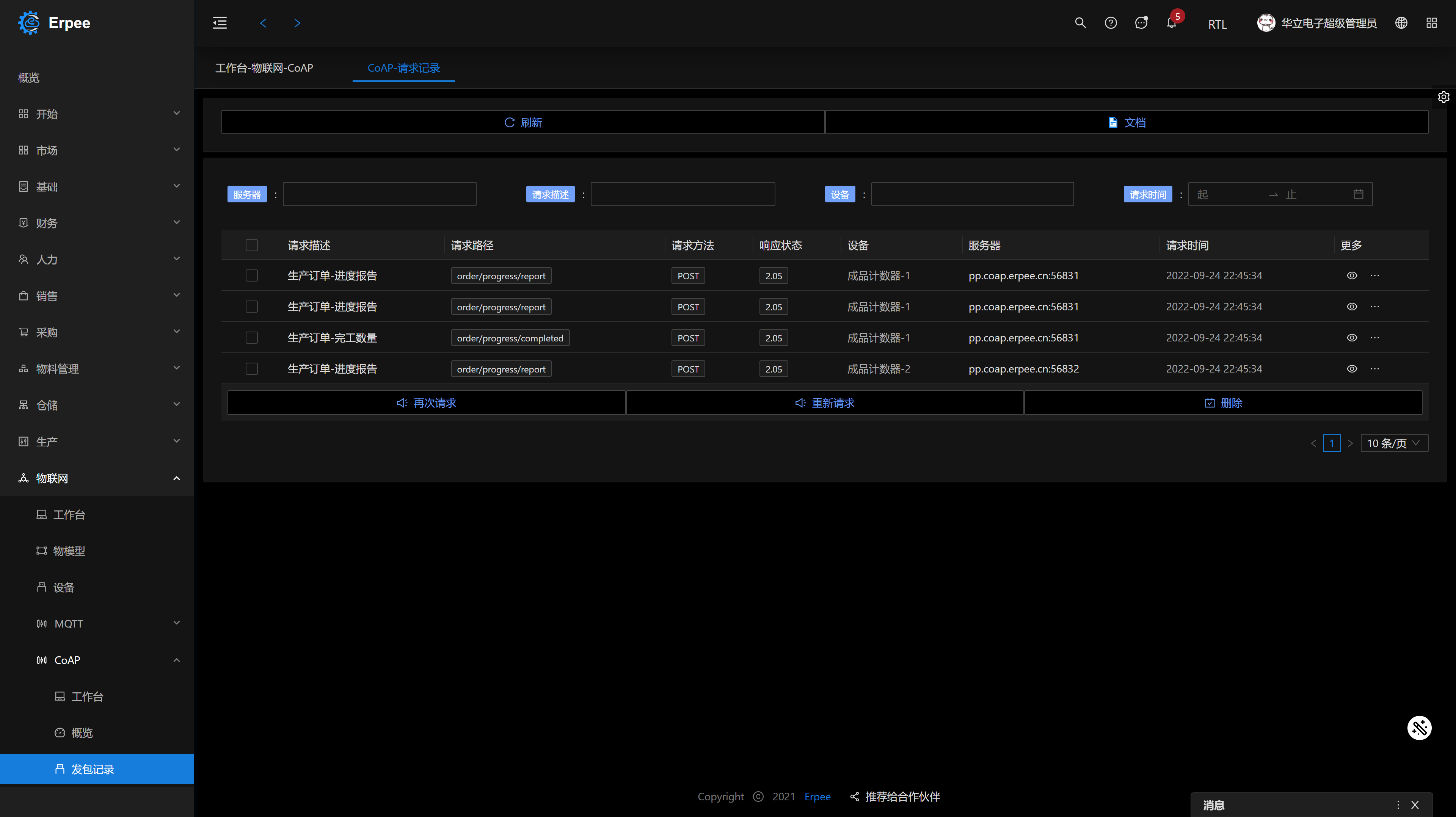Viewport: 1456px width, 817px height.
Task: Open page settings gear icon
Action: pyautogui.click(x=1443, y=97)
